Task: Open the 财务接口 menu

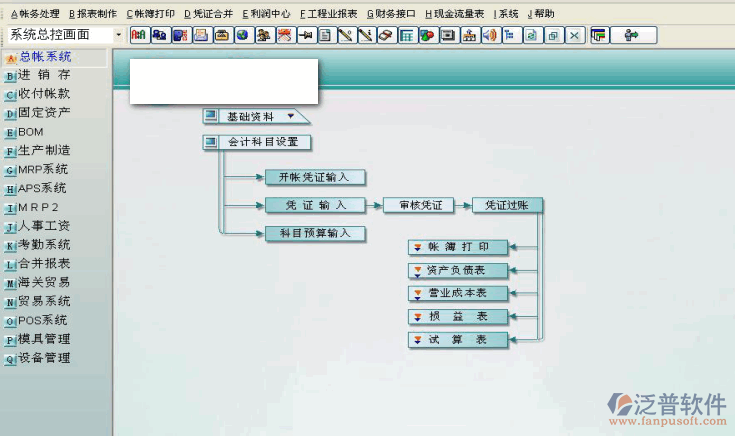Action: [x=393, y=14]
